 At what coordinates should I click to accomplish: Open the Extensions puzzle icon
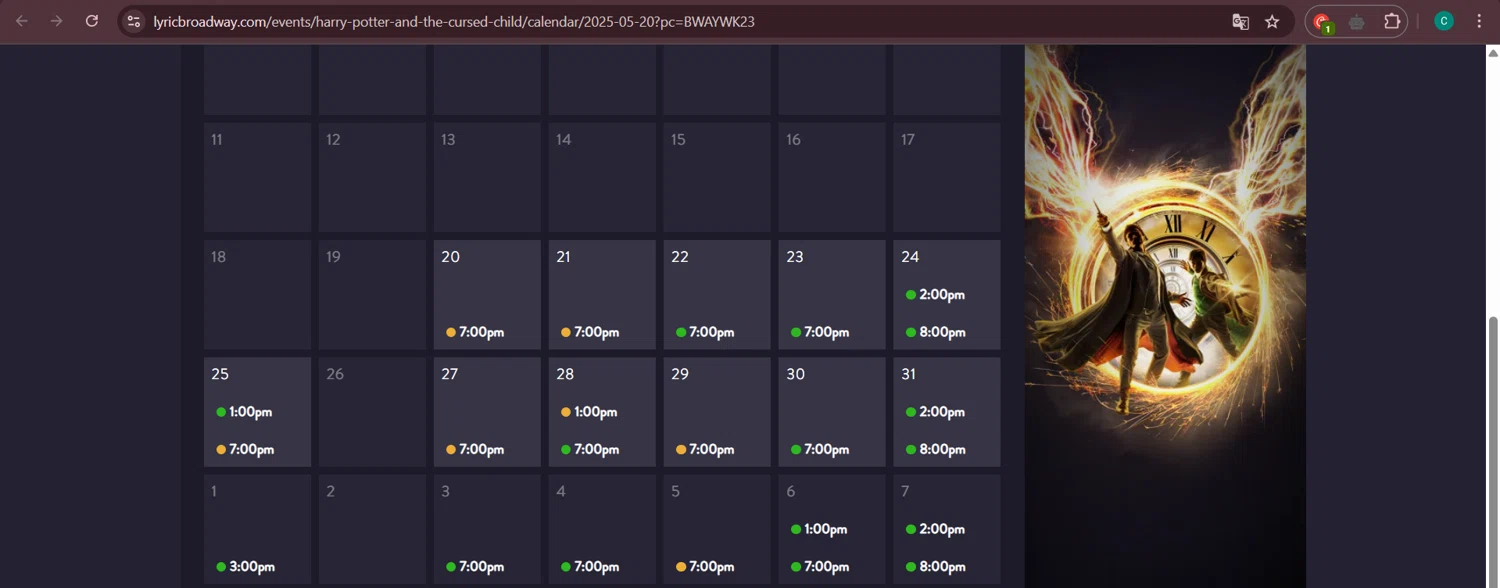coord(1392,21)
